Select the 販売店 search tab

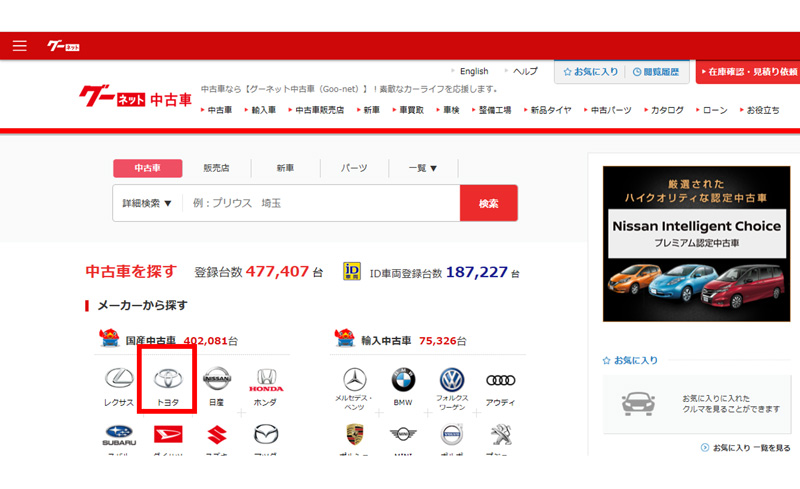[216, 168]
